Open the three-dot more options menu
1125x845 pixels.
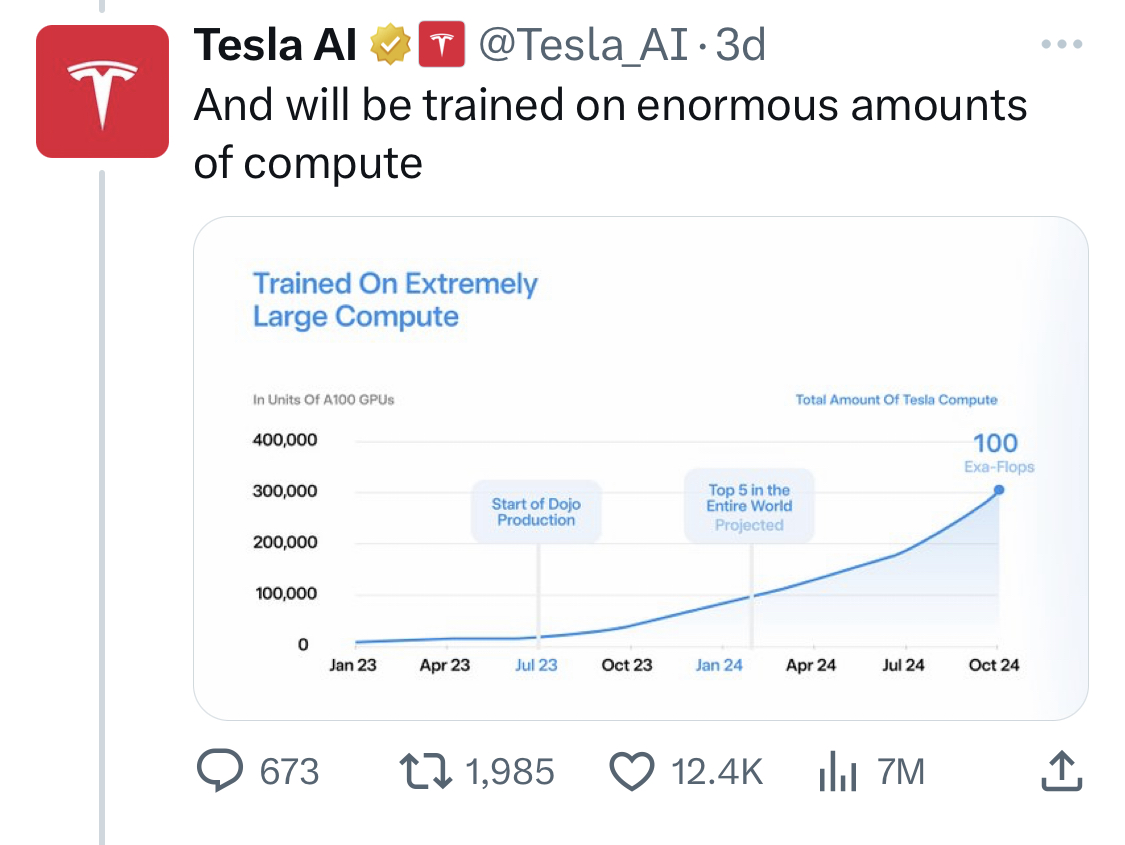tap(1061, 44)
